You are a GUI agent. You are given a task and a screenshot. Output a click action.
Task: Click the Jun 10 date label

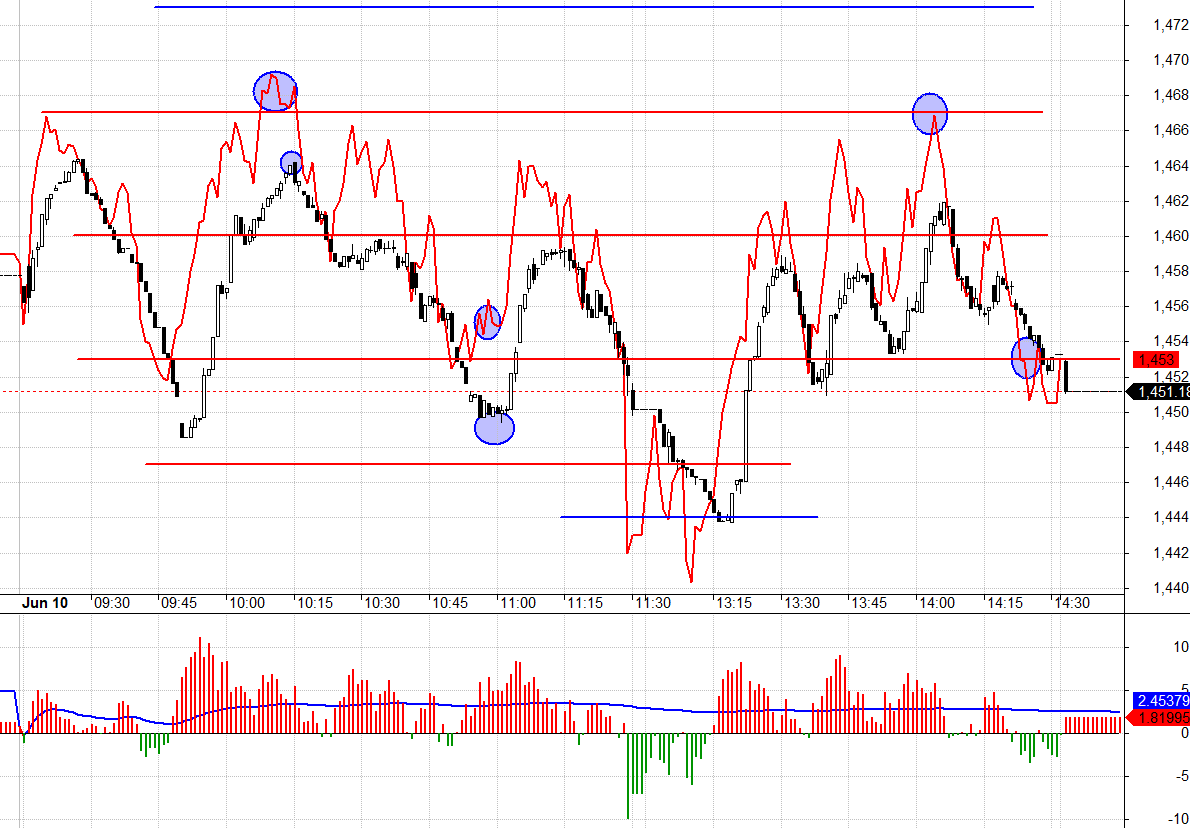point(45,603)
